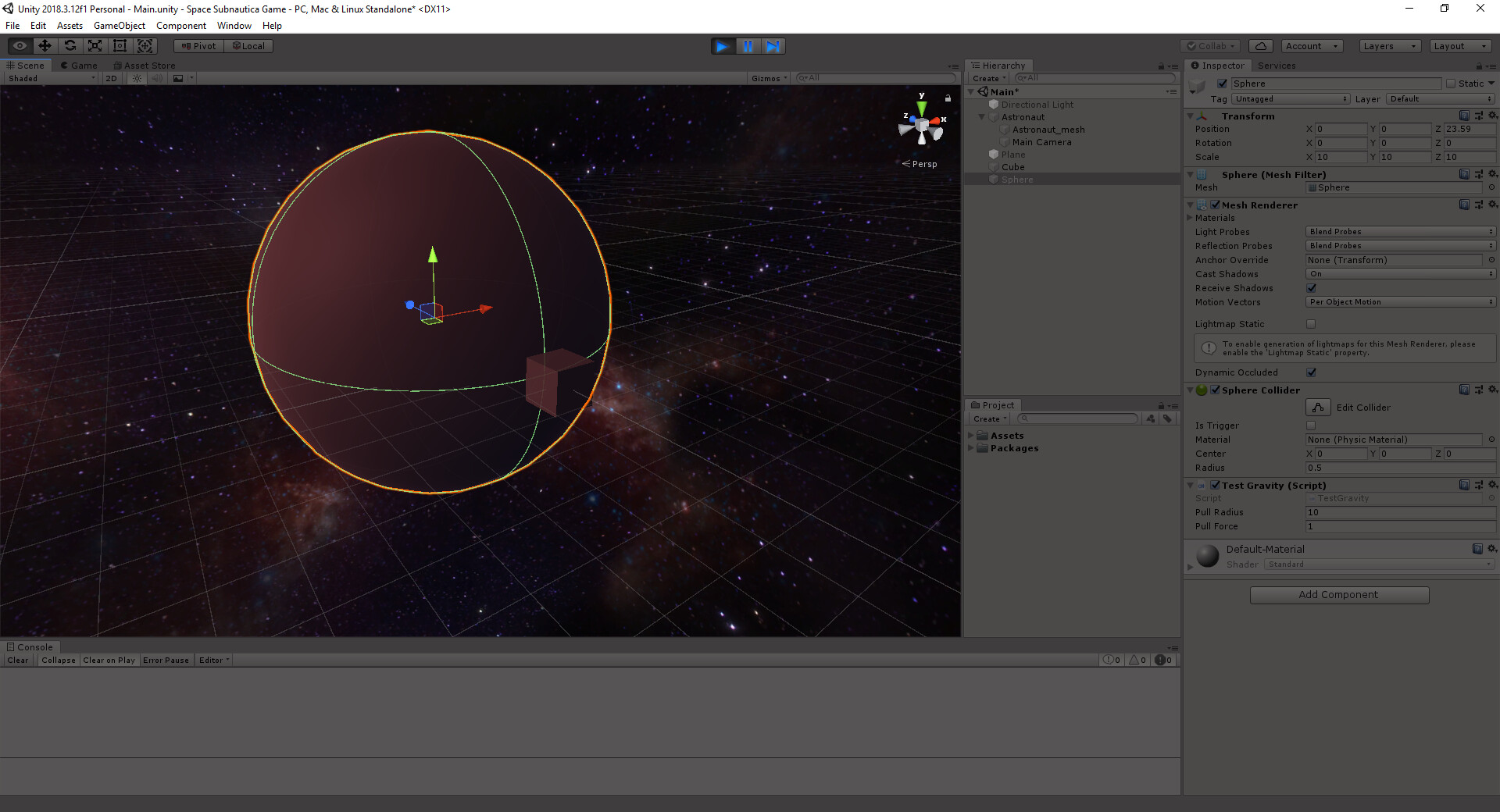Viewport: 1500px width, 812px height.
Task: Open the Shaded draw mode dropdown
Action: point(49,78)
